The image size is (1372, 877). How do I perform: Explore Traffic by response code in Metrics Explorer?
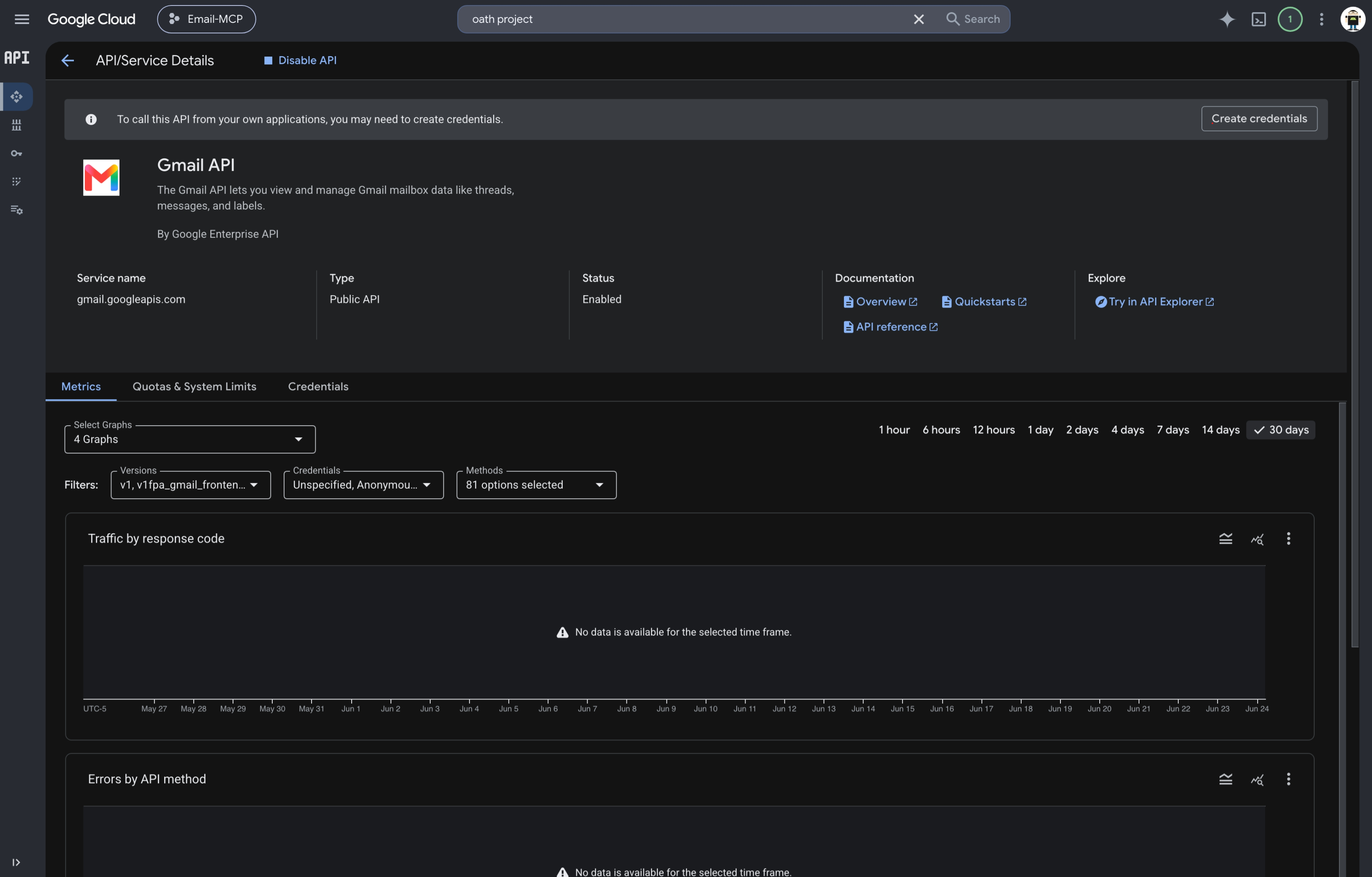point(1257,539)
